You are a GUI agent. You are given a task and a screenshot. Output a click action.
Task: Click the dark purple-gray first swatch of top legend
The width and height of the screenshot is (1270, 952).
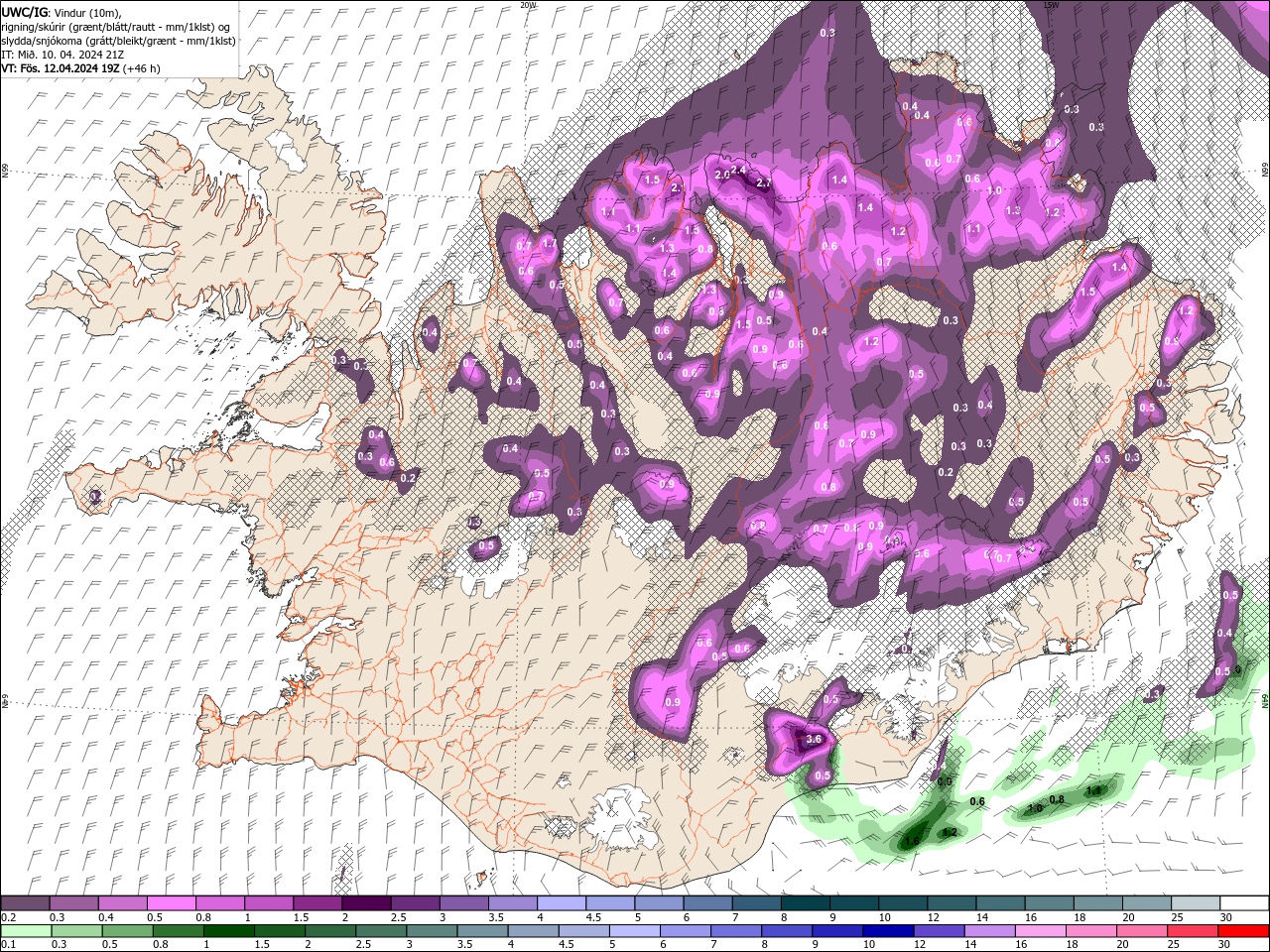click(25, 903)
